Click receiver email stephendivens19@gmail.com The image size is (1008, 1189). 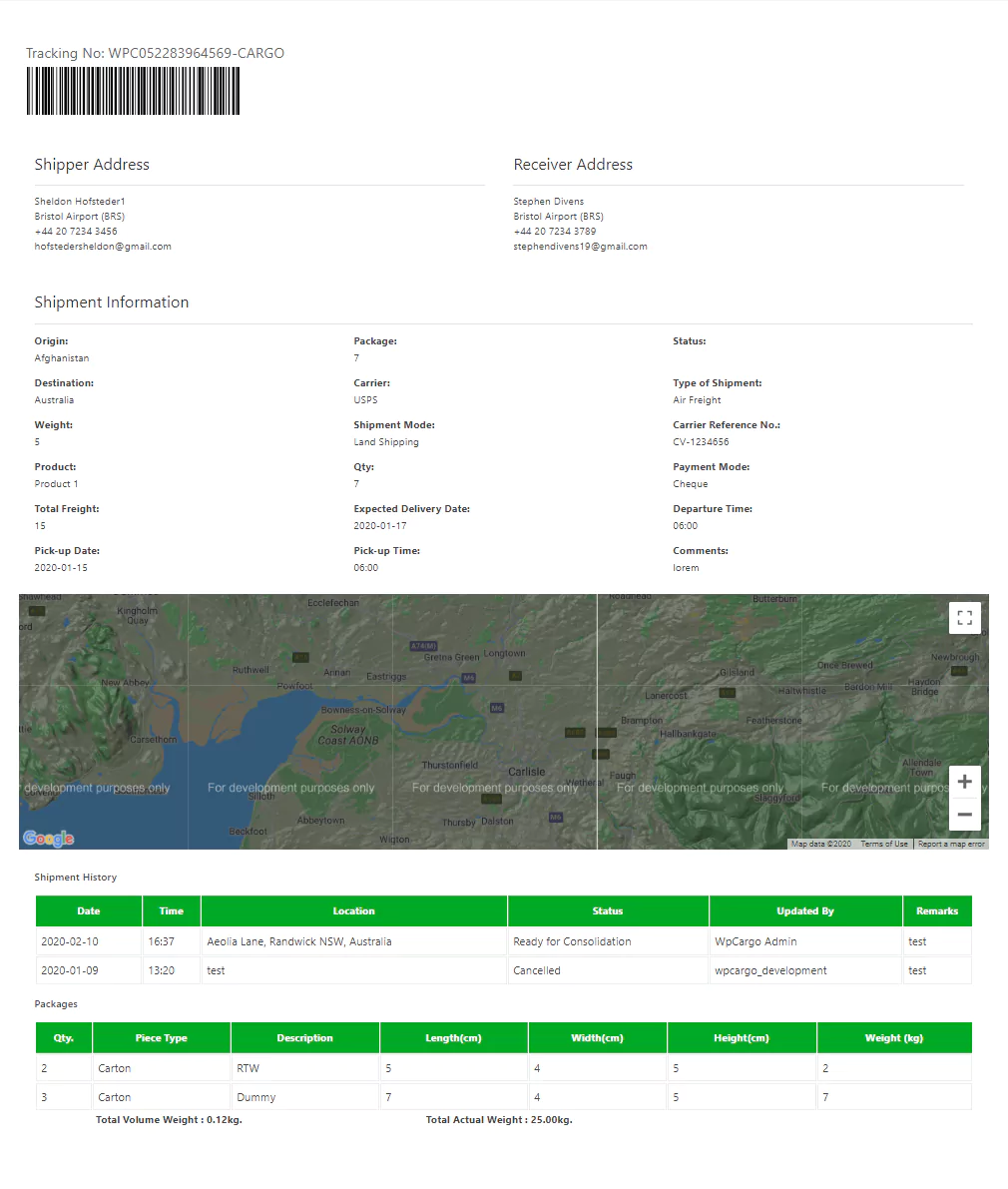(581, 247)
